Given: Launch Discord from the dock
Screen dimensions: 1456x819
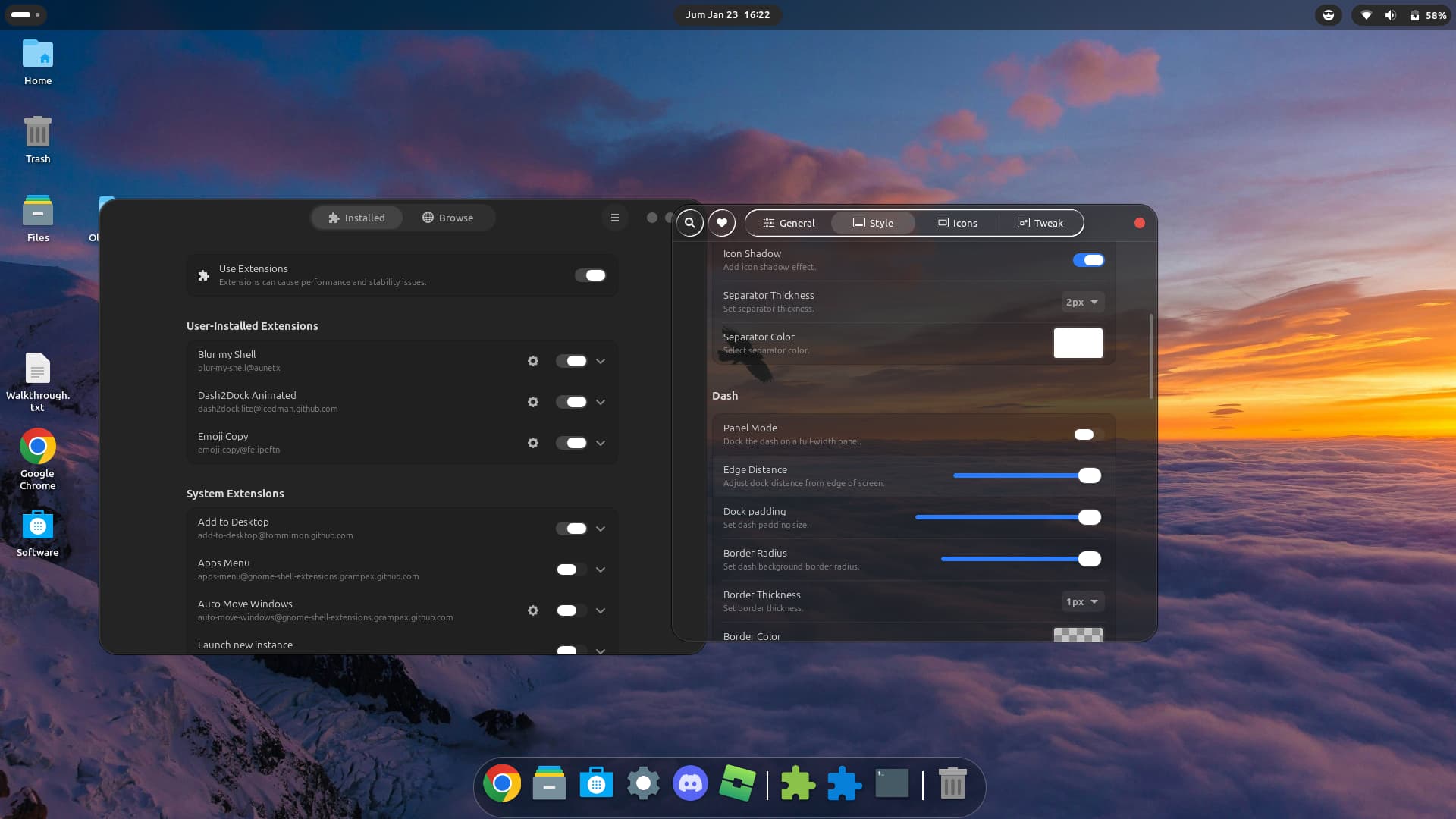Looking at the screenshot, I should coord(690,783).
